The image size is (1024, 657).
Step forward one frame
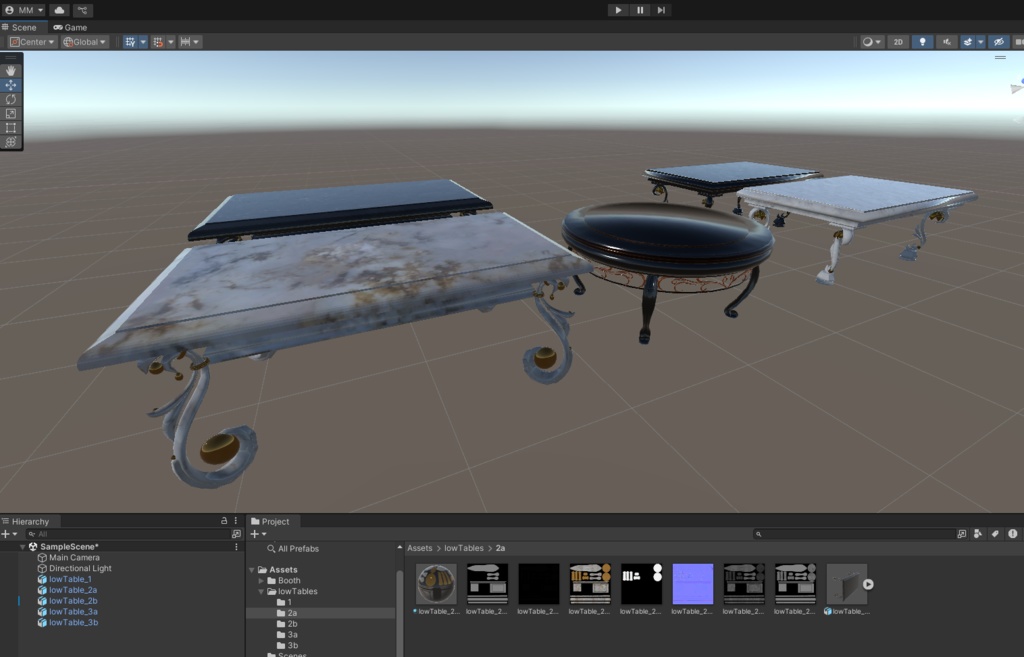(x=661, y=10)
